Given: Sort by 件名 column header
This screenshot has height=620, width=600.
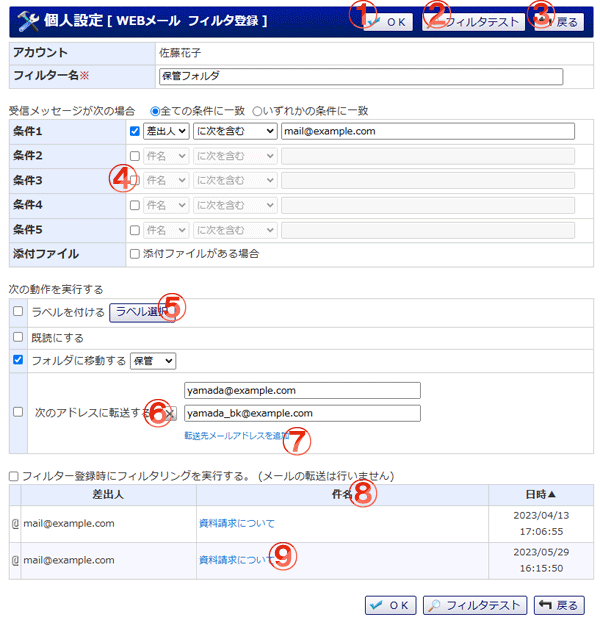Looking at the screenshot, I should tap(342, 495).
